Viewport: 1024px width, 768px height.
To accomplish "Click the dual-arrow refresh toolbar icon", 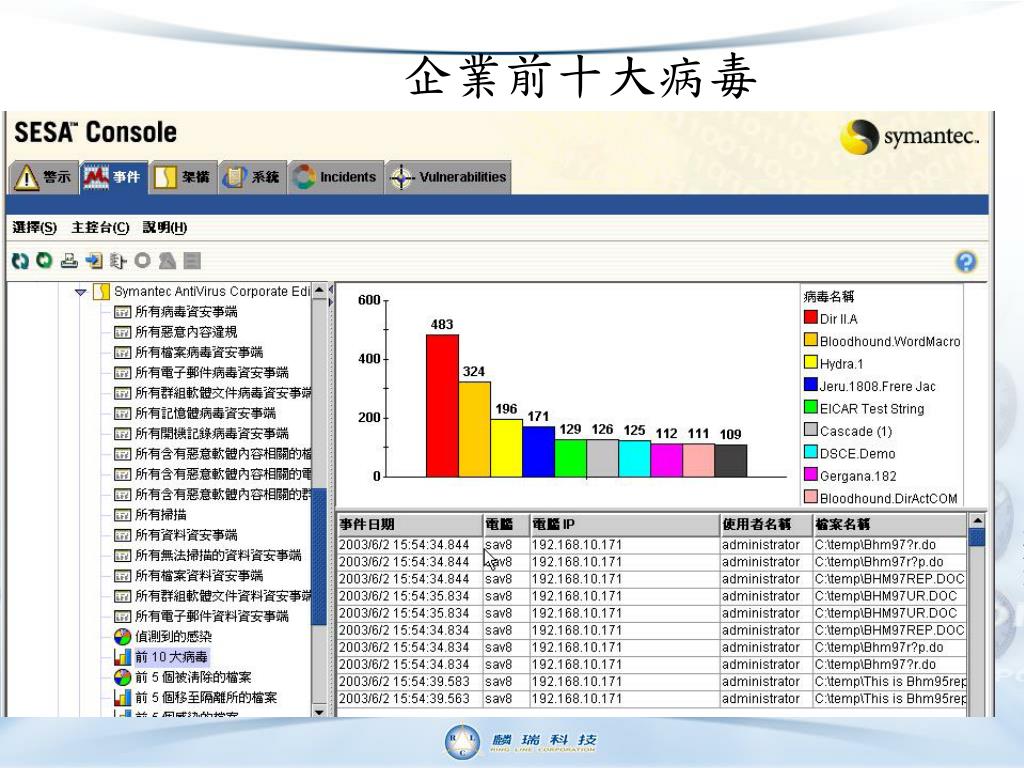I will 20,261.
